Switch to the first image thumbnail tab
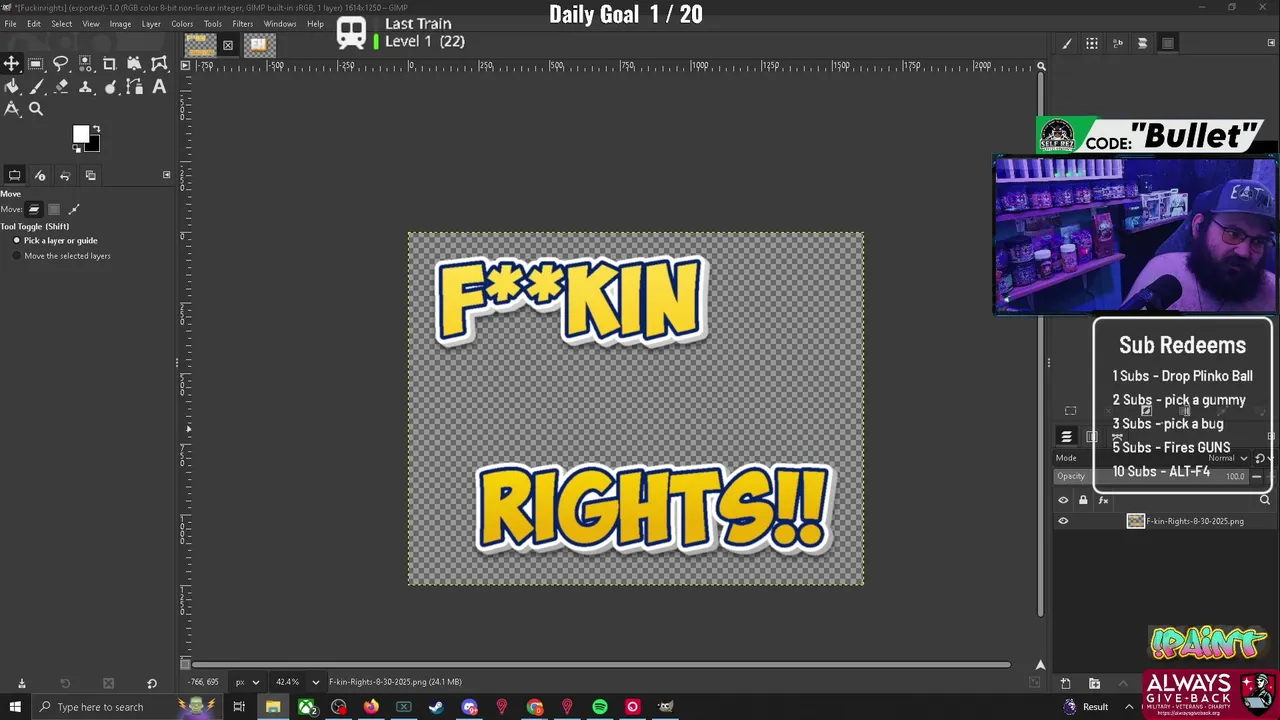Screen dimensions: 1280x720 pyautogui.click(x=201, y=45)
